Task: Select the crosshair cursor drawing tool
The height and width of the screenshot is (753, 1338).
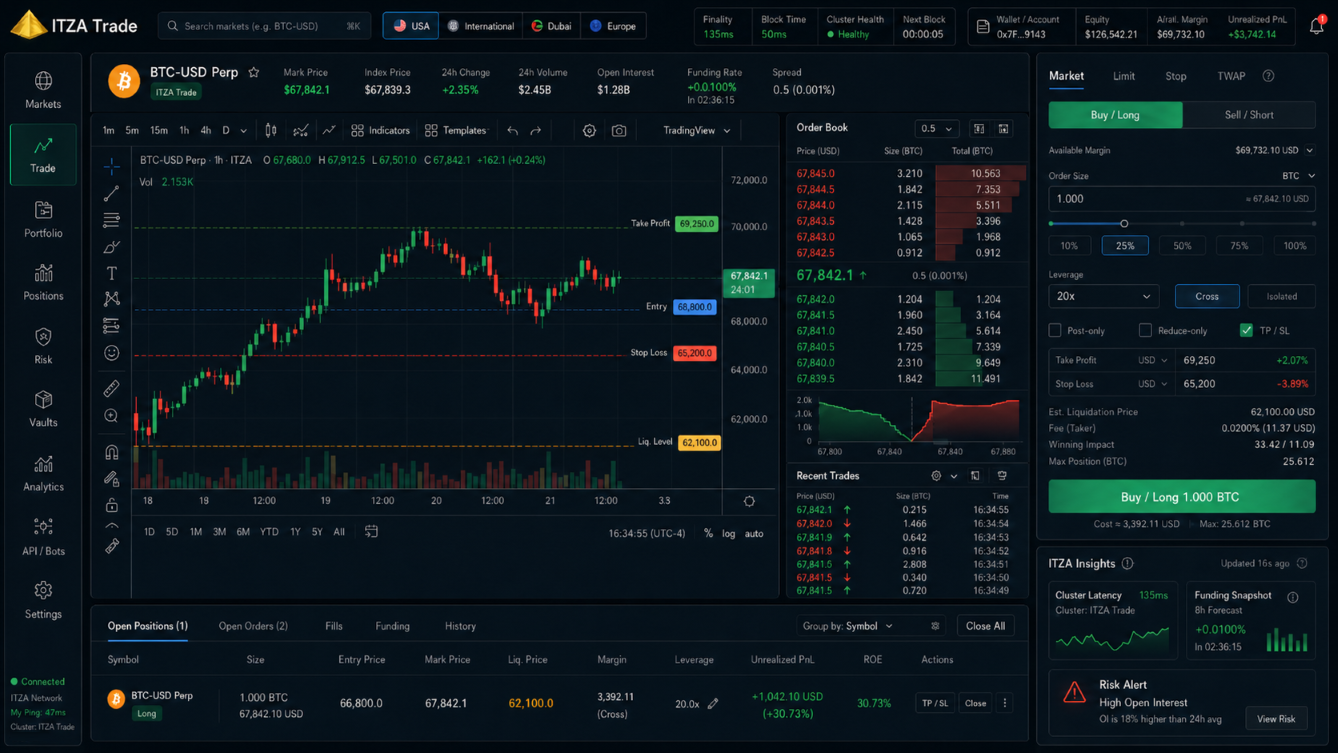Action: [x=111, y=166]
